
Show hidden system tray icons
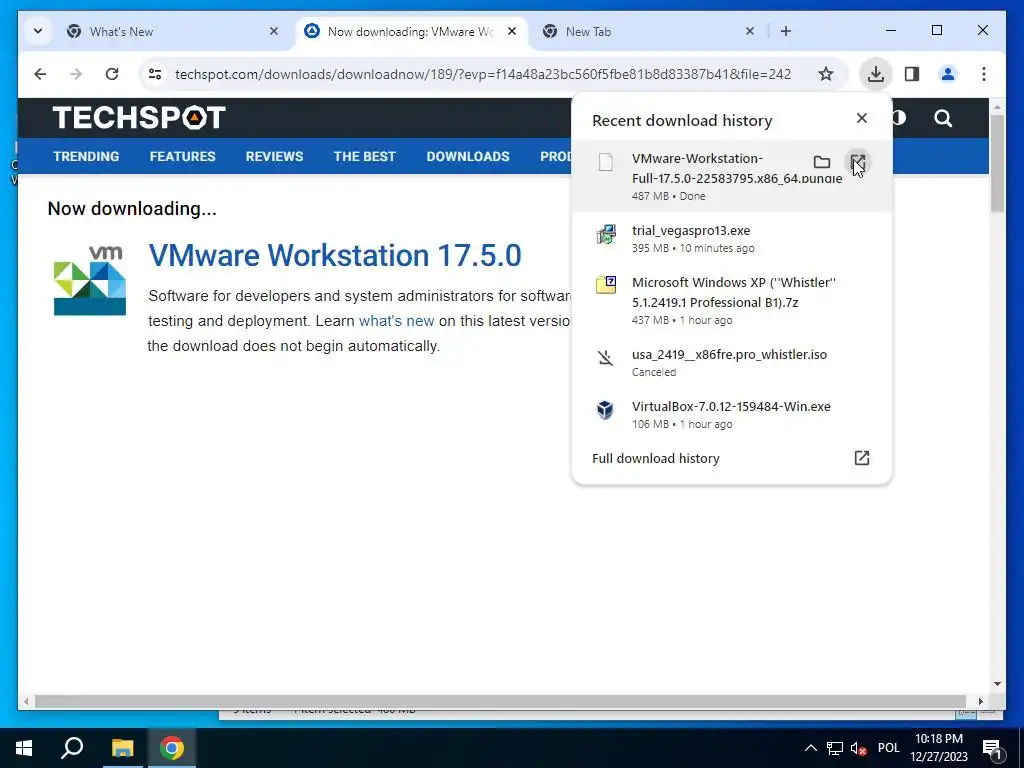coord(810,748)
